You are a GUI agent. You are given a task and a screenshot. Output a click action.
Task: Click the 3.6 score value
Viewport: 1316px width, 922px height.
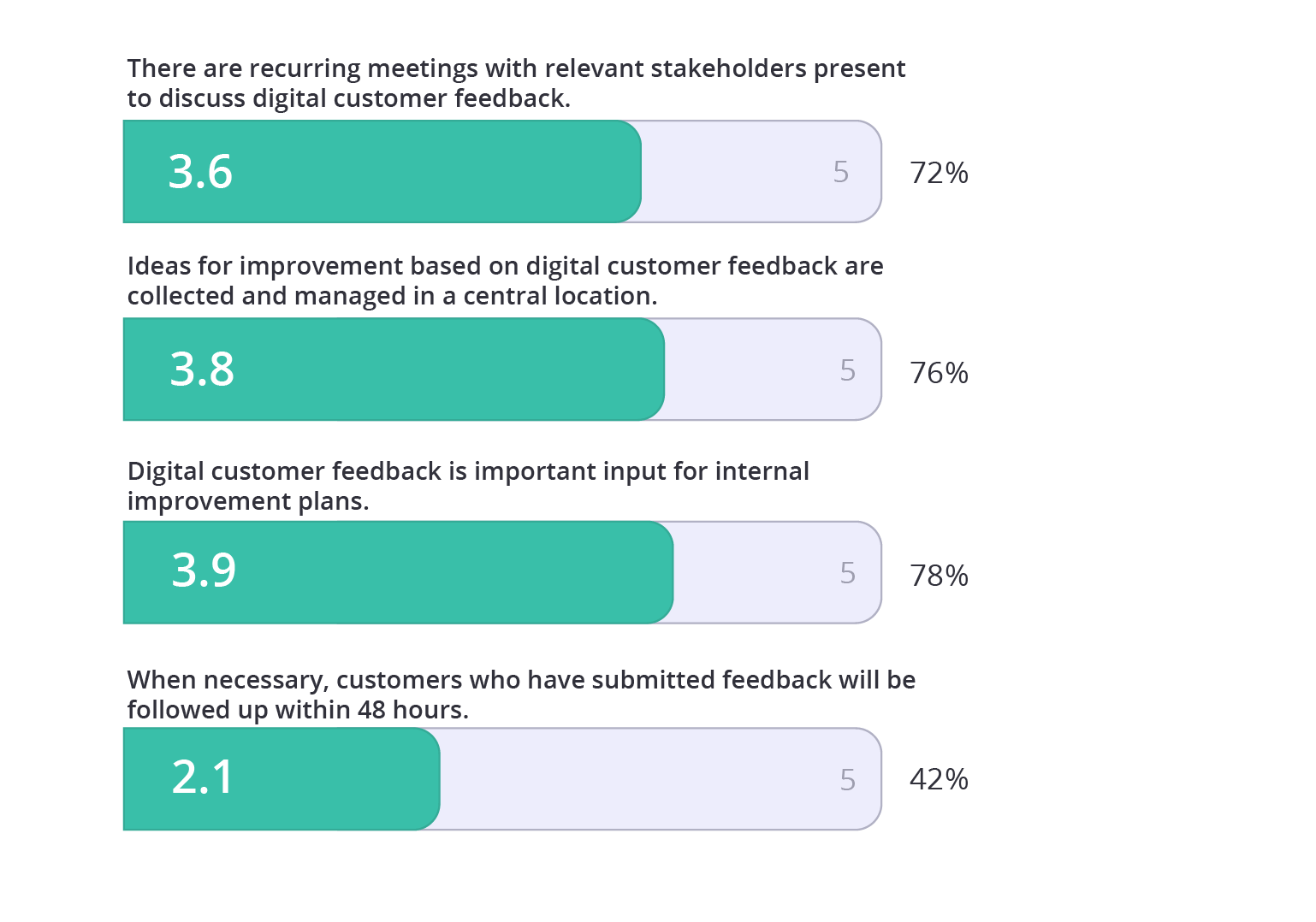click(200, 172)
